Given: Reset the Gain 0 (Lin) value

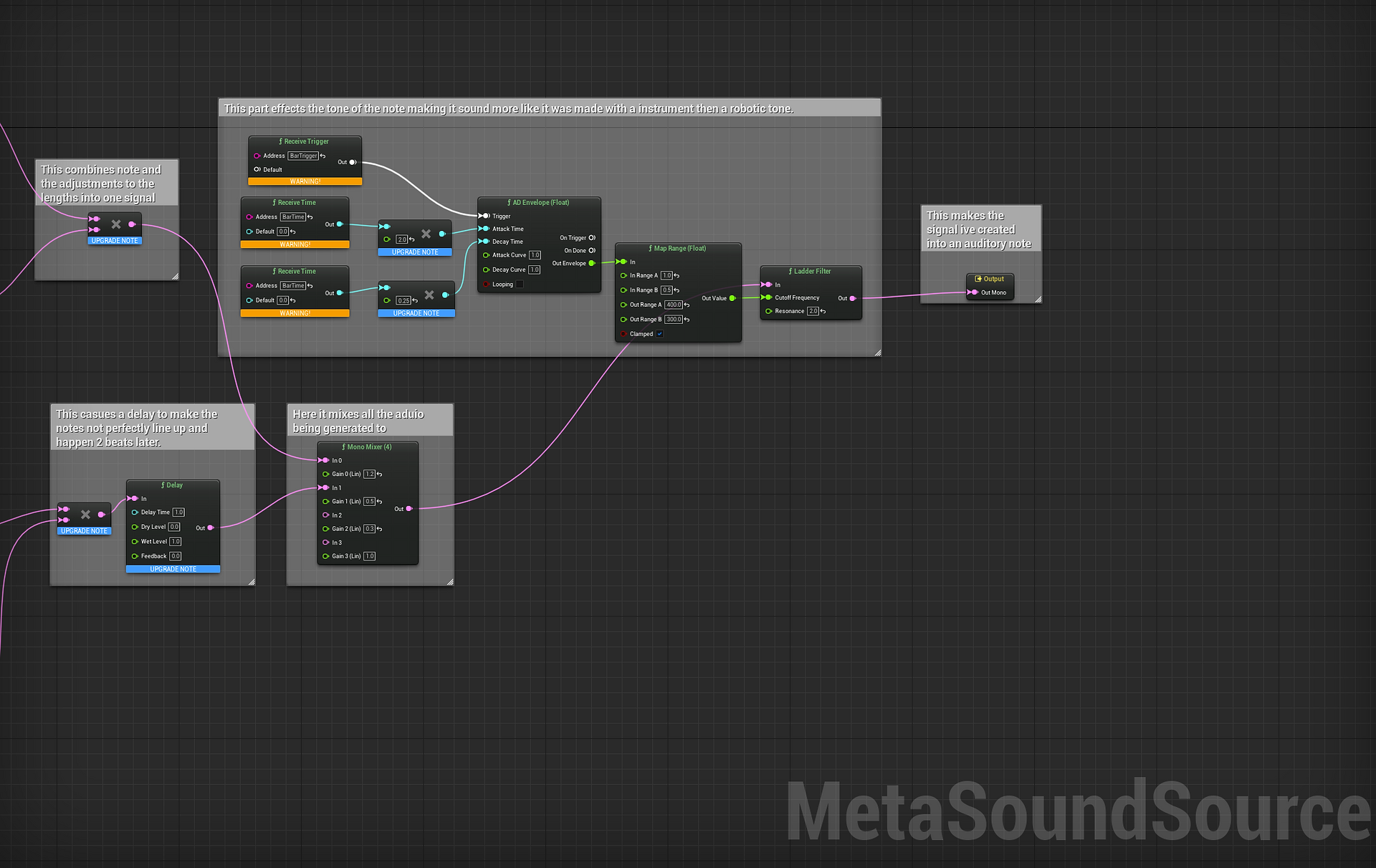Looking at the screenshot, I should tap(379, 474).
